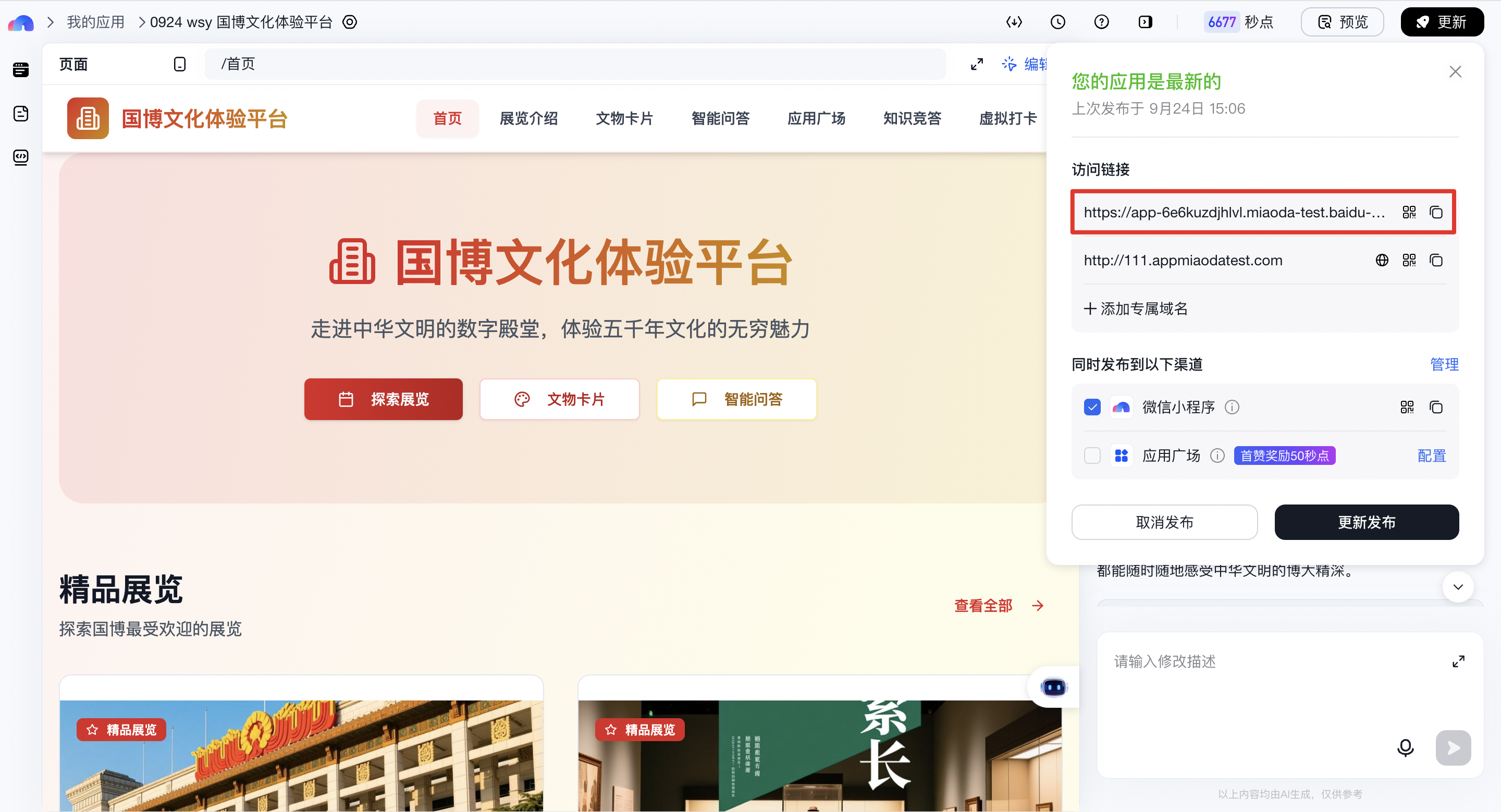The height and width of the screenshot is (812, 1501).
Task: Copy the appmiaodatest.com link
Action: point(1436,261)
